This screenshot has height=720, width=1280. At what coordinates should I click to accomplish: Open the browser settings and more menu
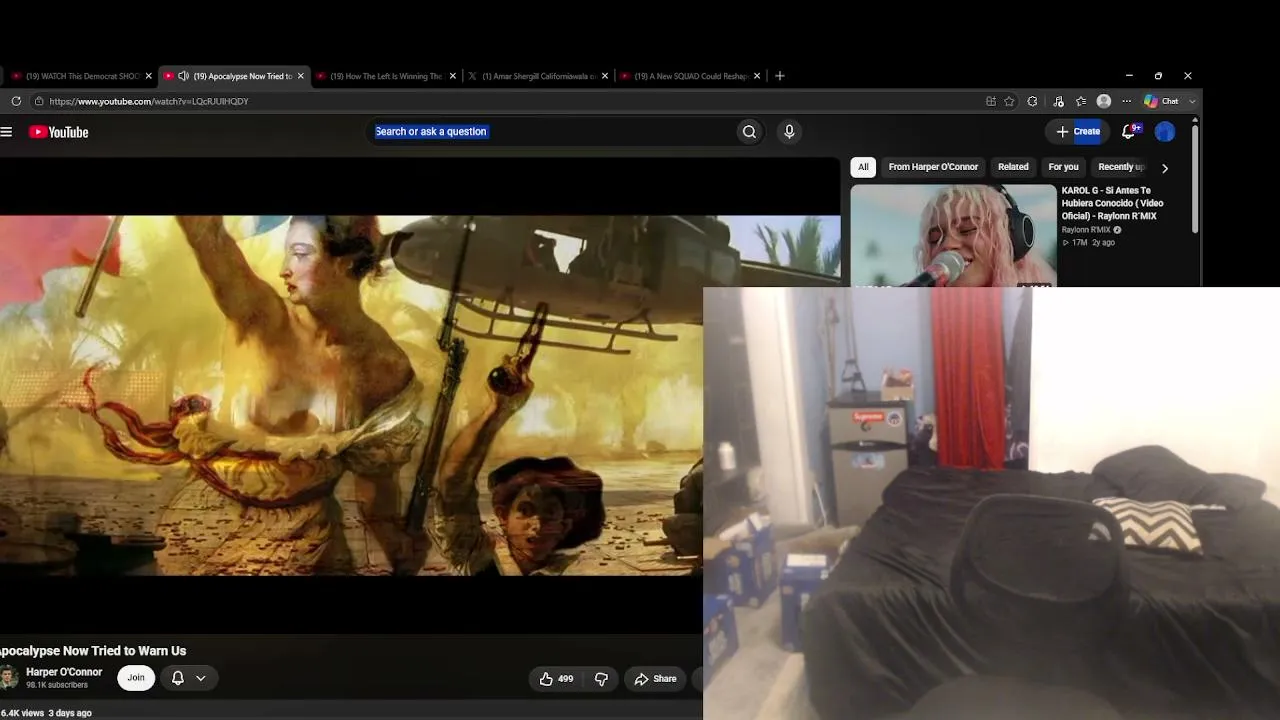click(1127, 101)
